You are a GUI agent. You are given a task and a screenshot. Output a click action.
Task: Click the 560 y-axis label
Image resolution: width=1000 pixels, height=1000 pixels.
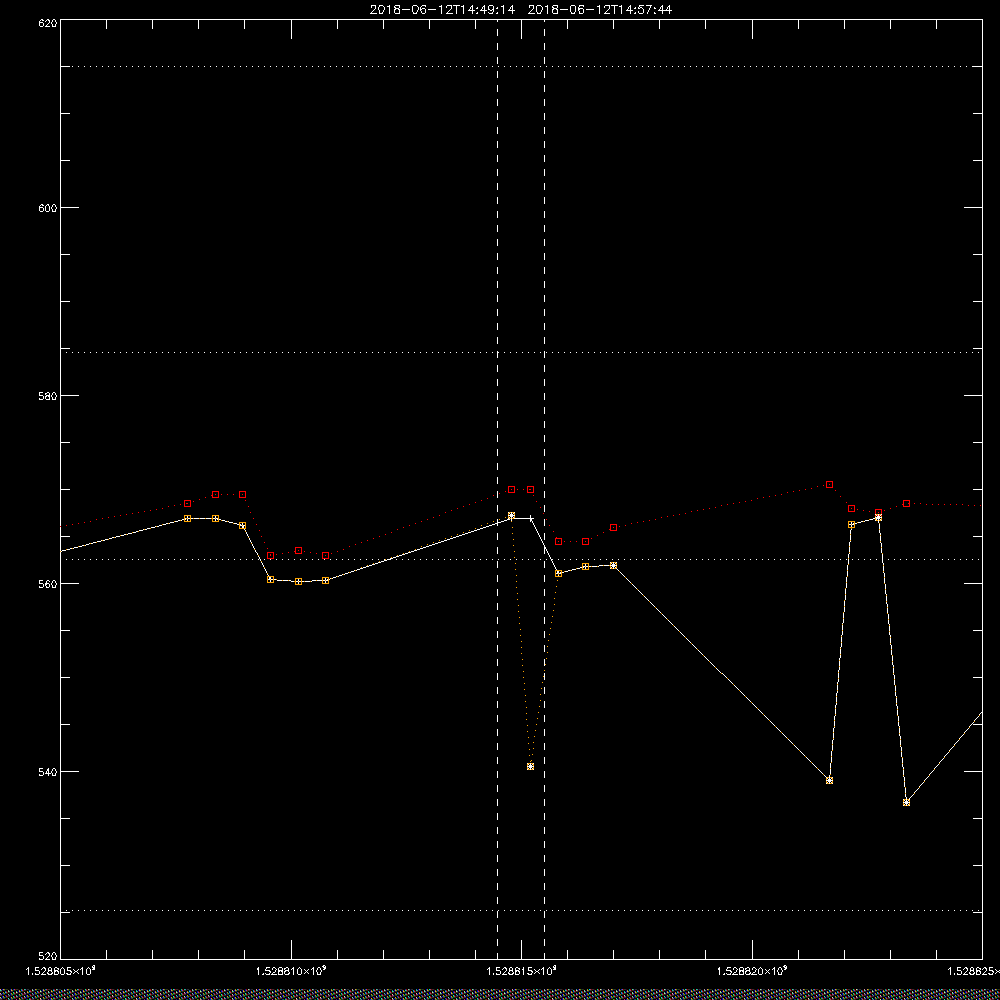(x=48, y=584)
